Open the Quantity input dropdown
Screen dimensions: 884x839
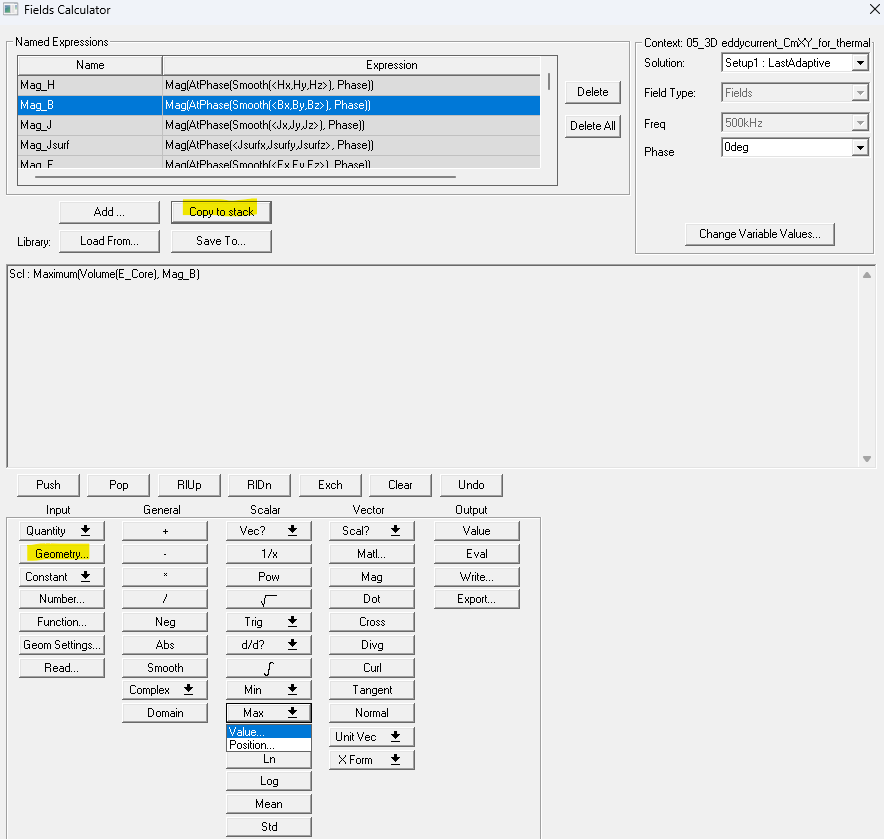pos(60,530)
